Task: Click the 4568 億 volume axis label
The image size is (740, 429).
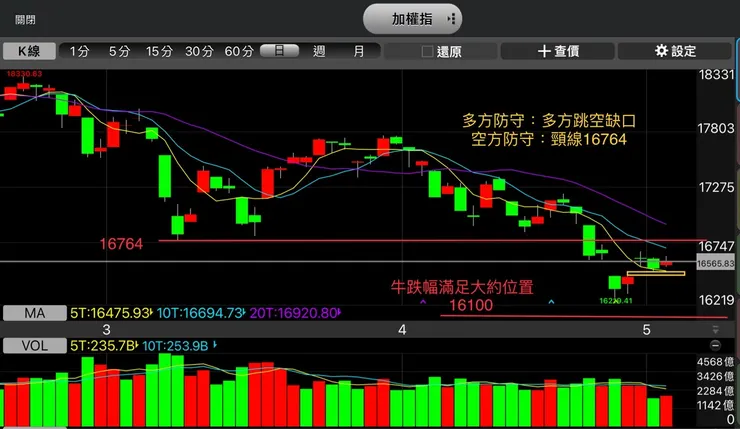Action: (x=715, y=362)
